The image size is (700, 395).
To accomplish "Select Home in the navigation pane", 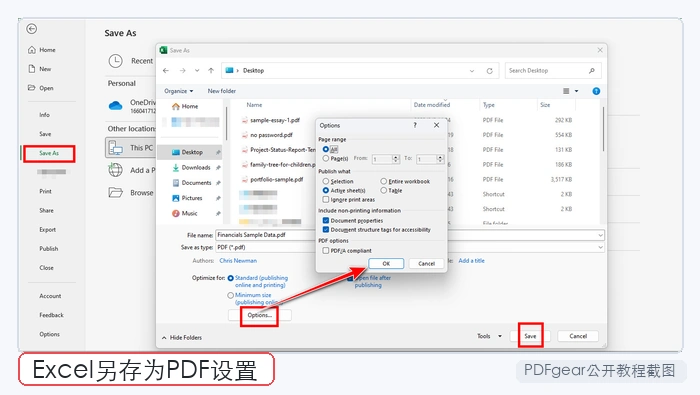I will 185,106.
